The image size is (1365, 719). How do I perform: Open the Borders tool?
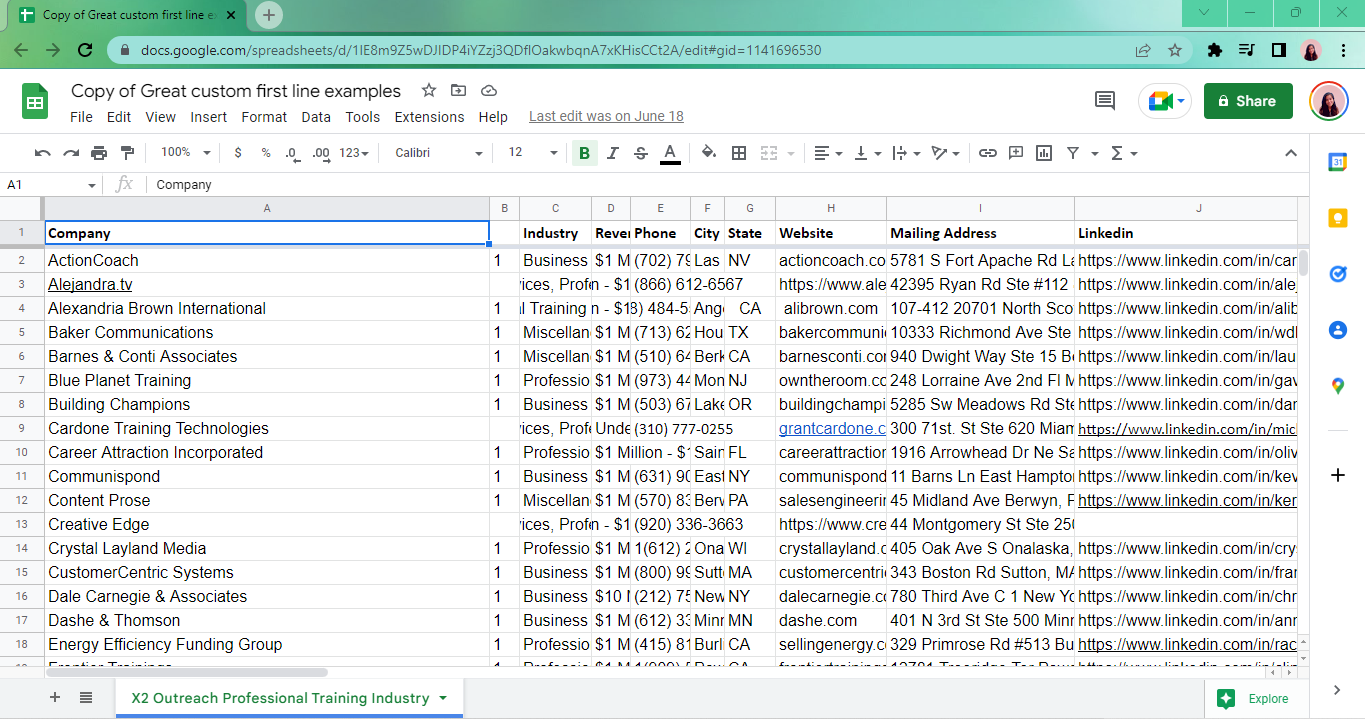739,153
